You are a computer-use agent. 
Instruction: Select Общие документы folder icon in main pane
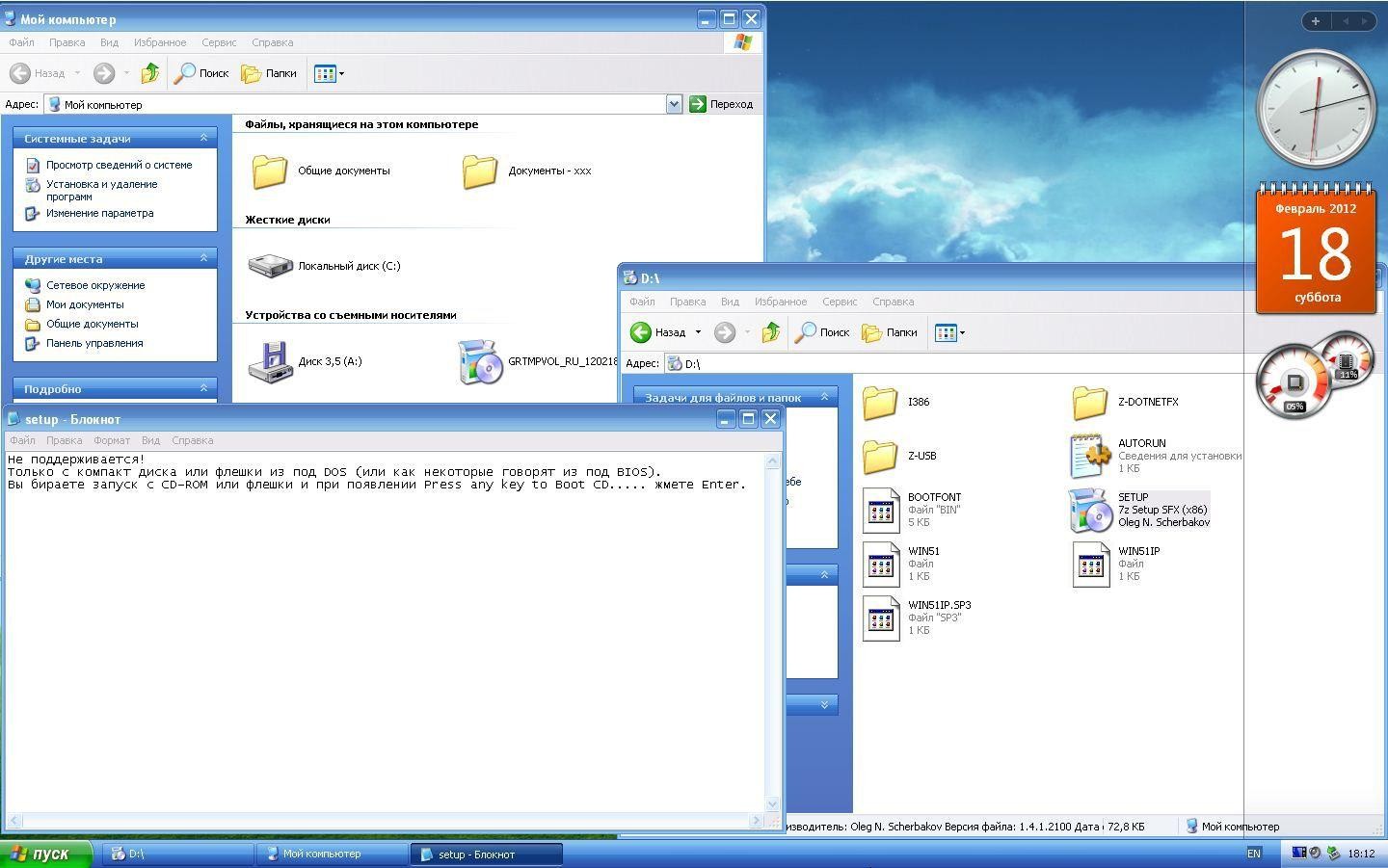pyautogui.click(x=270, y=171)
